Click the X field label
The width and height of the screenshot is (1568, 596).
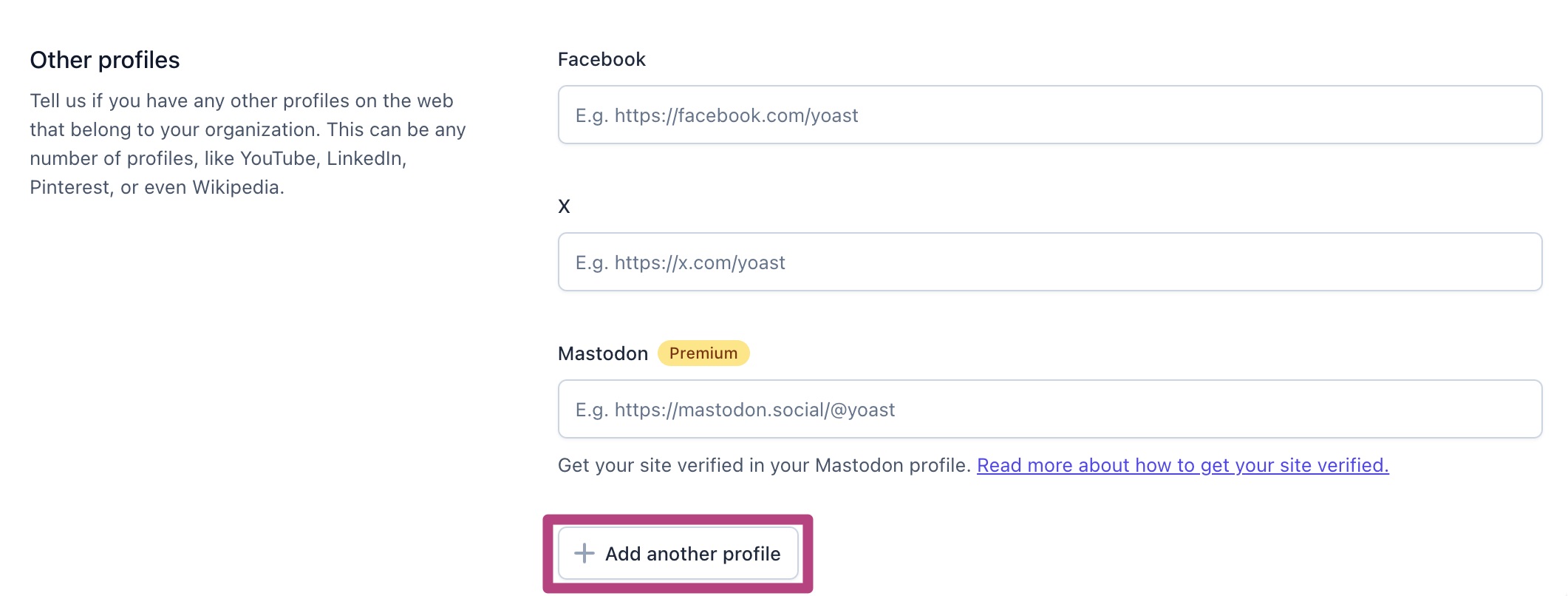pyautogui.click(x=564, y=206)
